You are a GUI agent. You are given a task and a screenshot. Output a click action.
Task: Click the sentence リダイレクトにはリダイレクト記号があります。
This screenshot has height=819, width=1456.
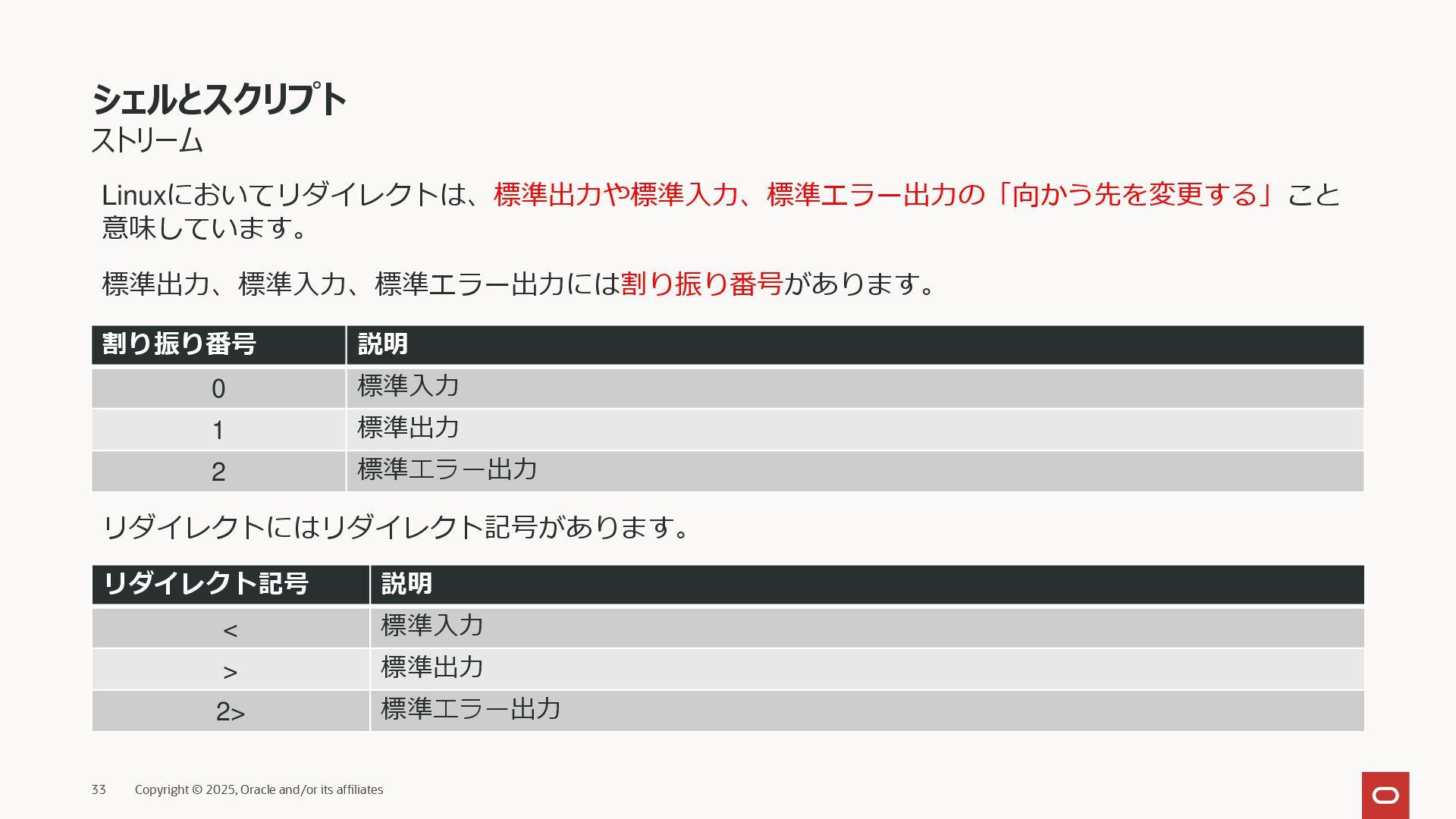tap(397, 527)
